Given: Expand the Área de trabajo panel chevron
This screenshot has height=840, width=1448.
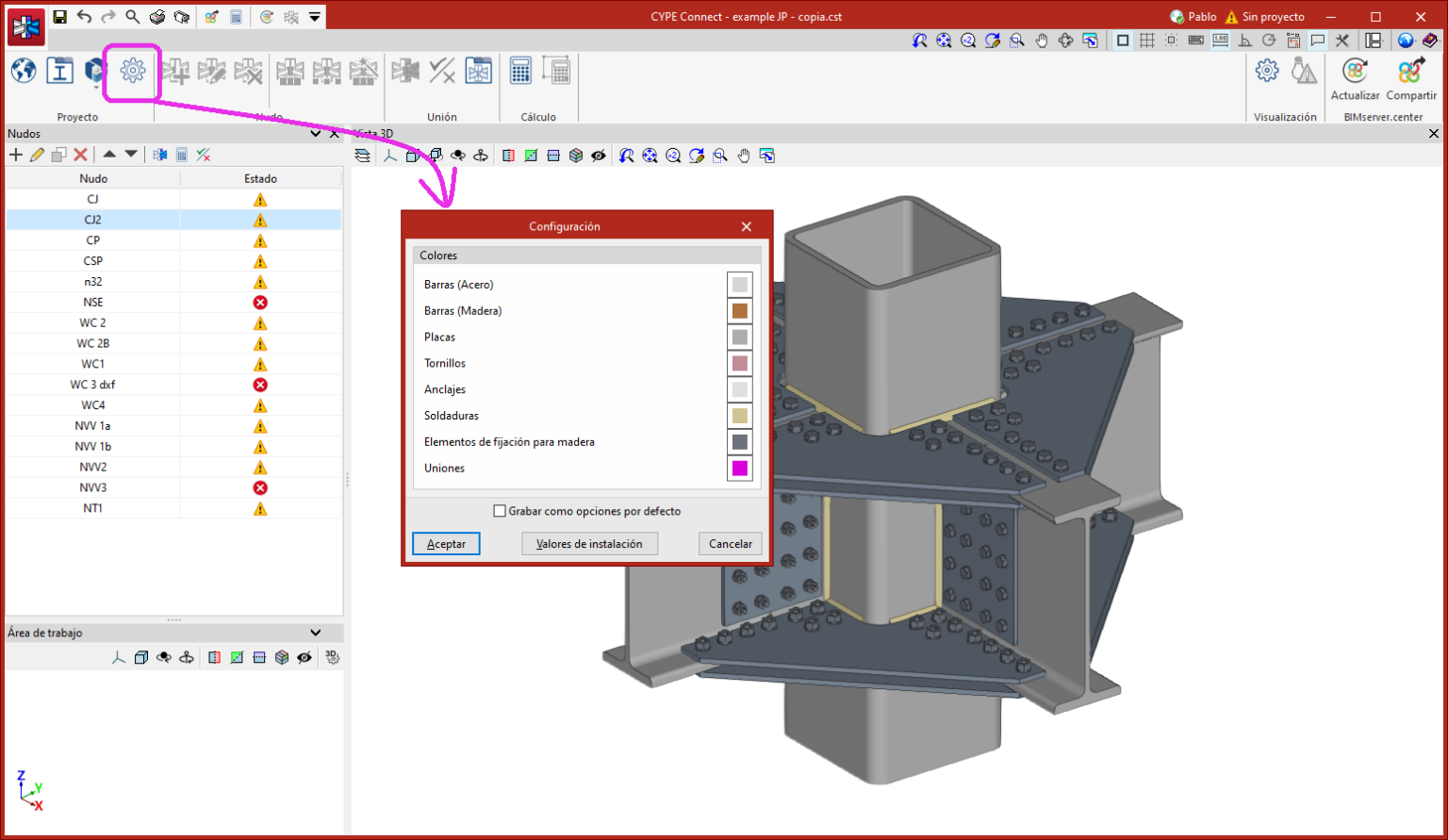Looking at the screenshot, I should [x=316, y=633].
